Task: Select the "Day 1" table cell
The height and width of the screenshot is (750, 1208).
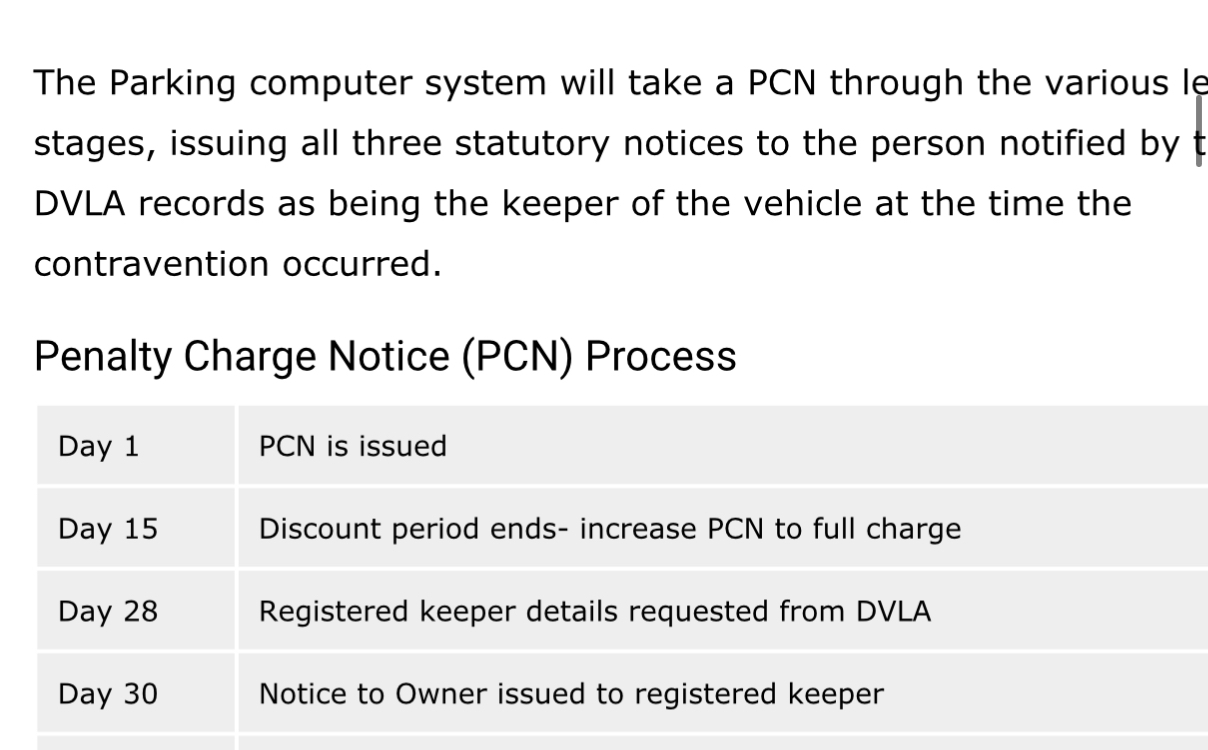Action: click(x=99, y=446)
